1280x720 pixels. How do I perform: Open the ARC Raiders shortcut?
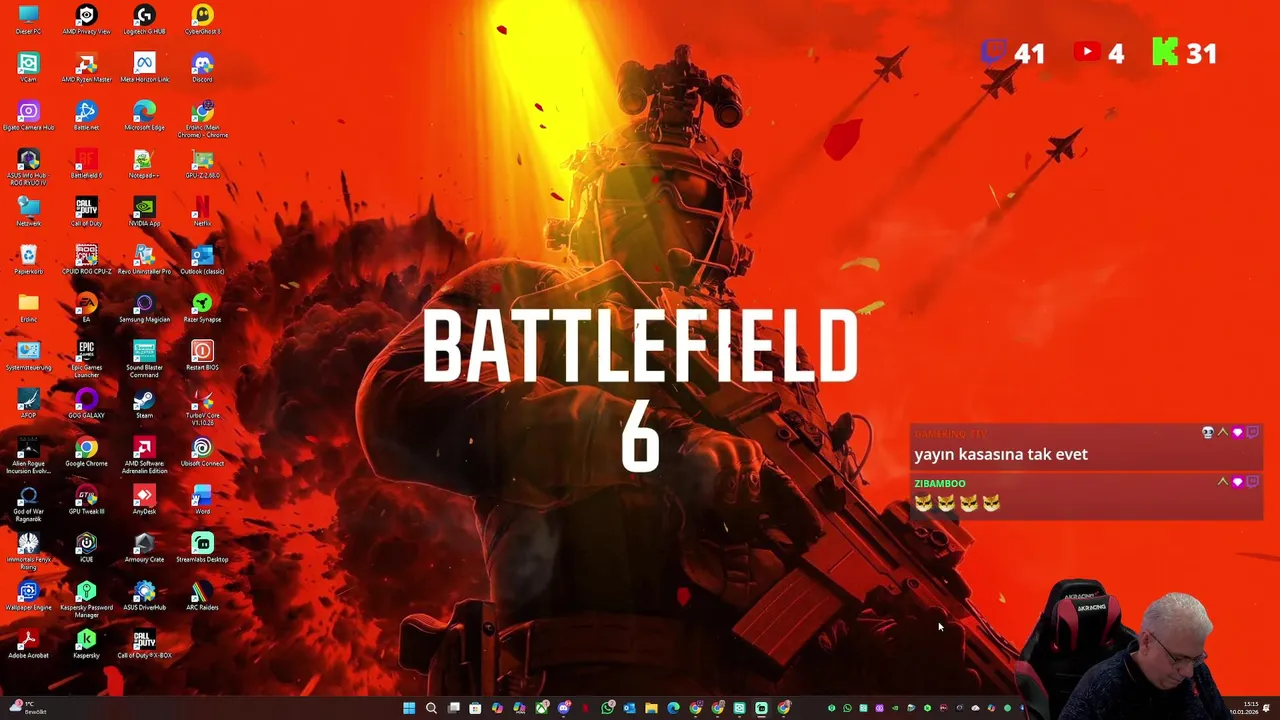point(202,595)
